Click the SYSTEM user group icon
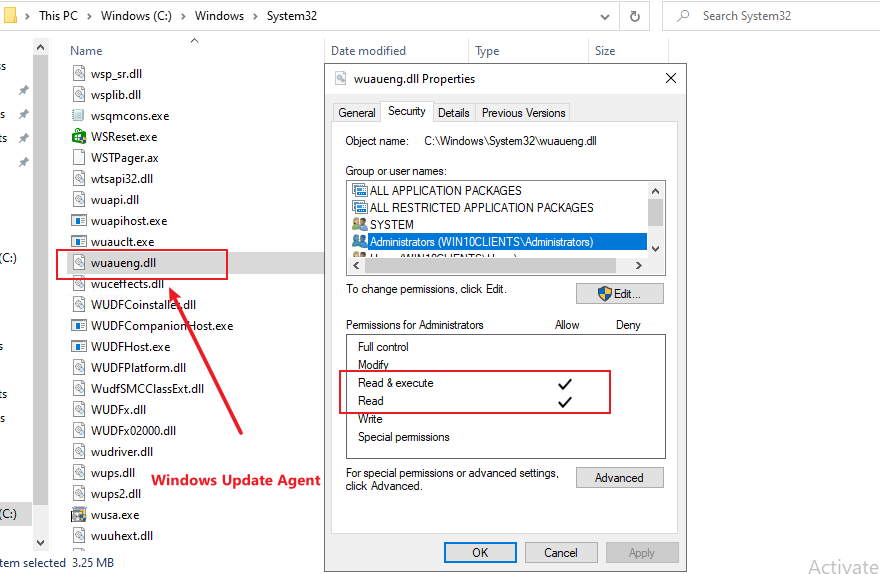 359,224
